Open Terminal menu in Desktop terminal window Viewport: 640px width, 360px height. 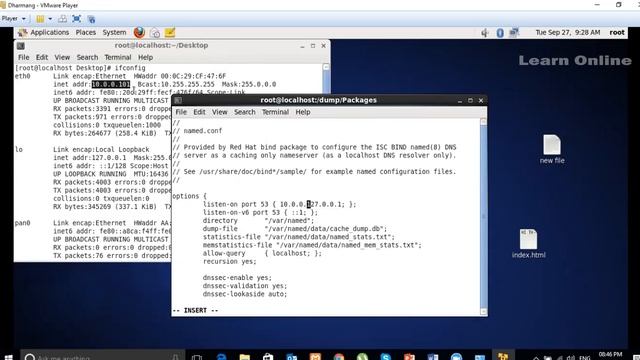pos(118,57)
